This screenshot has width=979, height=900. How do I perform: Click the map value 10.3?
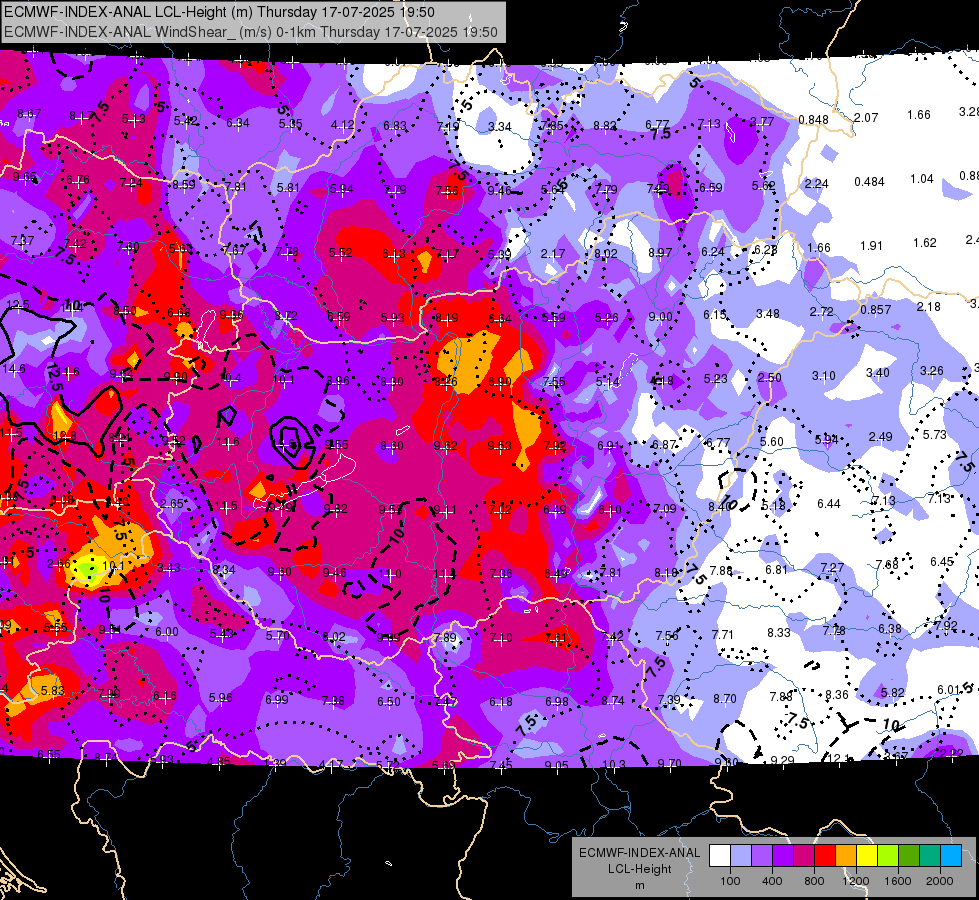point(614,764)
